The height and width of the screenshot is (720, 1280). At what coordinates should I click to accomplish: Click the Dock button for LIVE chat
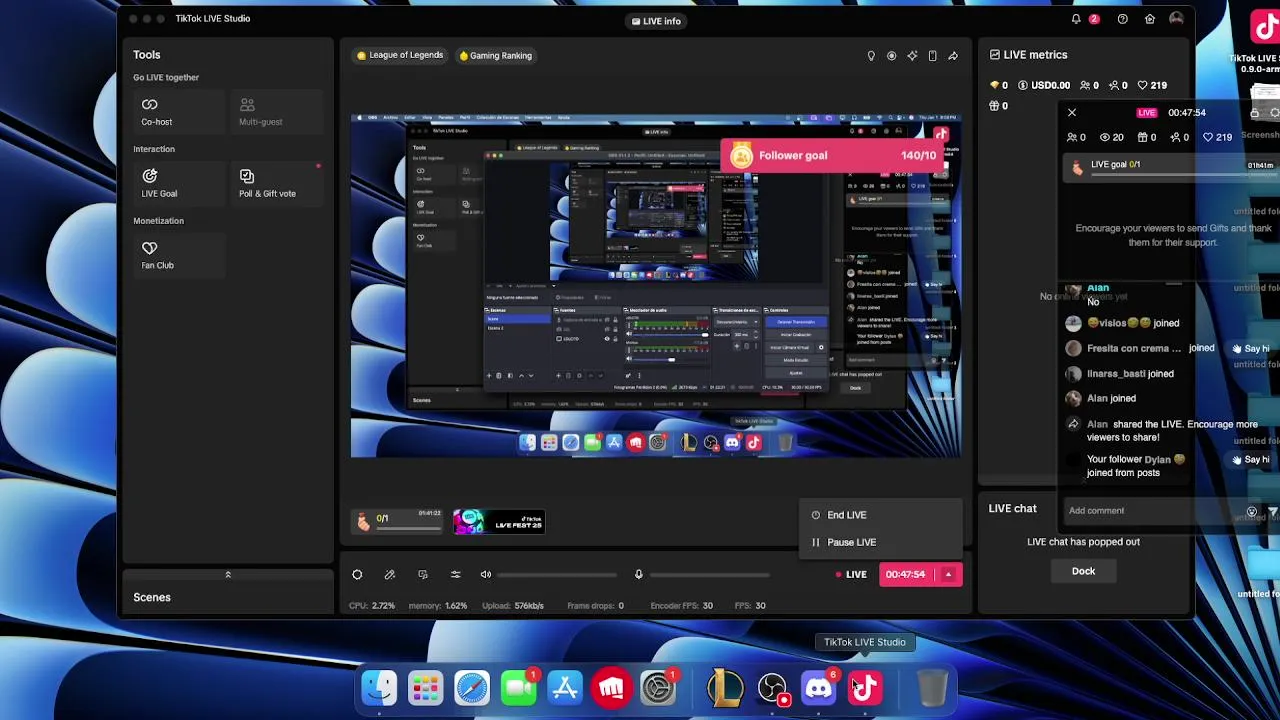(1083, 571)
